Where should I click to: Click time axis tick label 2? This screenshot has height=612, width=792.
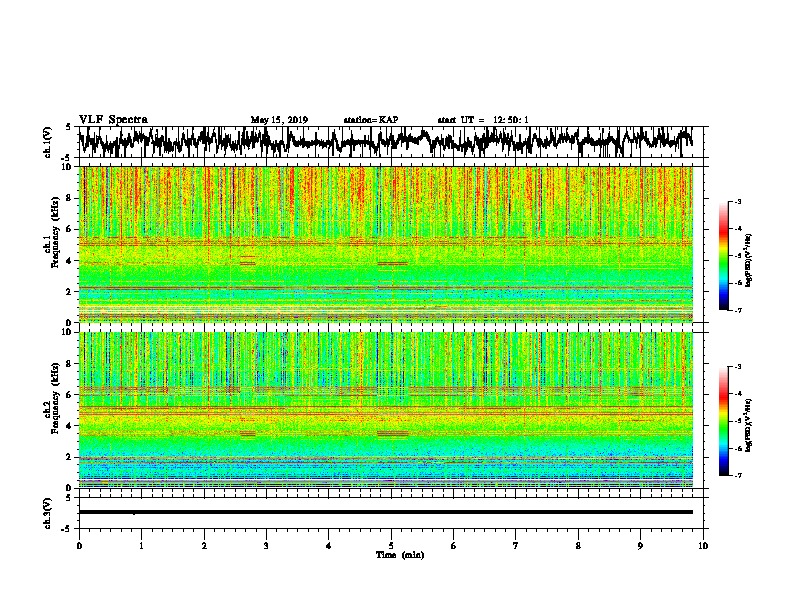pos(204,546)
